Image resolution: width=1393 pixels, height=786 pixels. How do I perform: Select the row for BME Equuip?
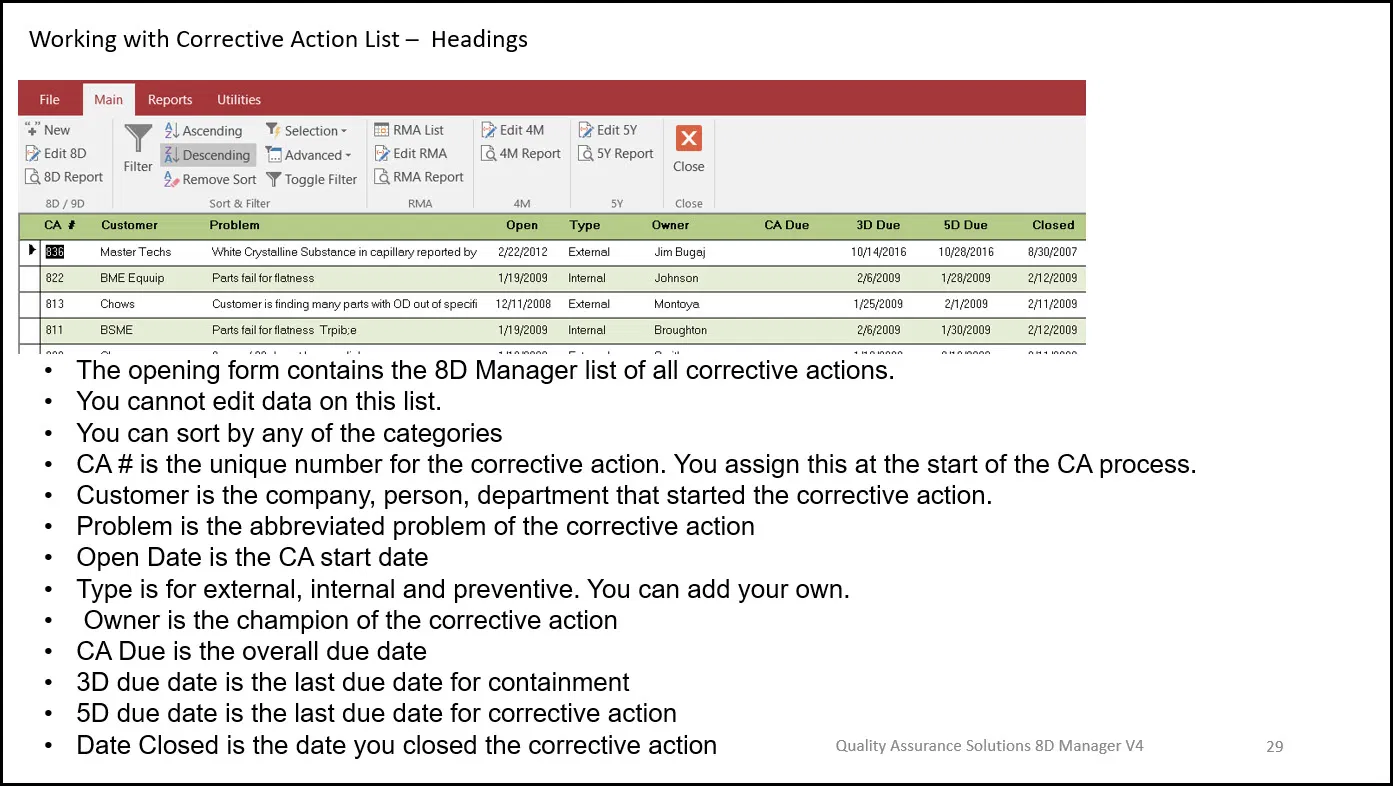click(132, 278)
